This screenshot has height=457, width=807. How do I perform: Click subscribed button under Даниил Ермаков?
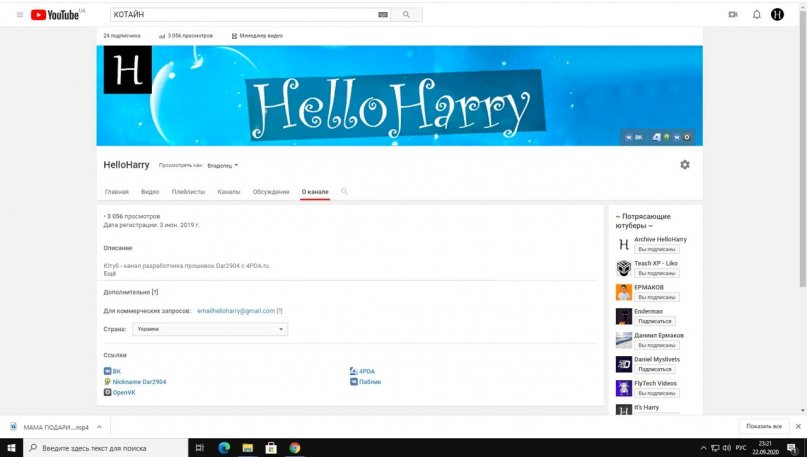656,345
